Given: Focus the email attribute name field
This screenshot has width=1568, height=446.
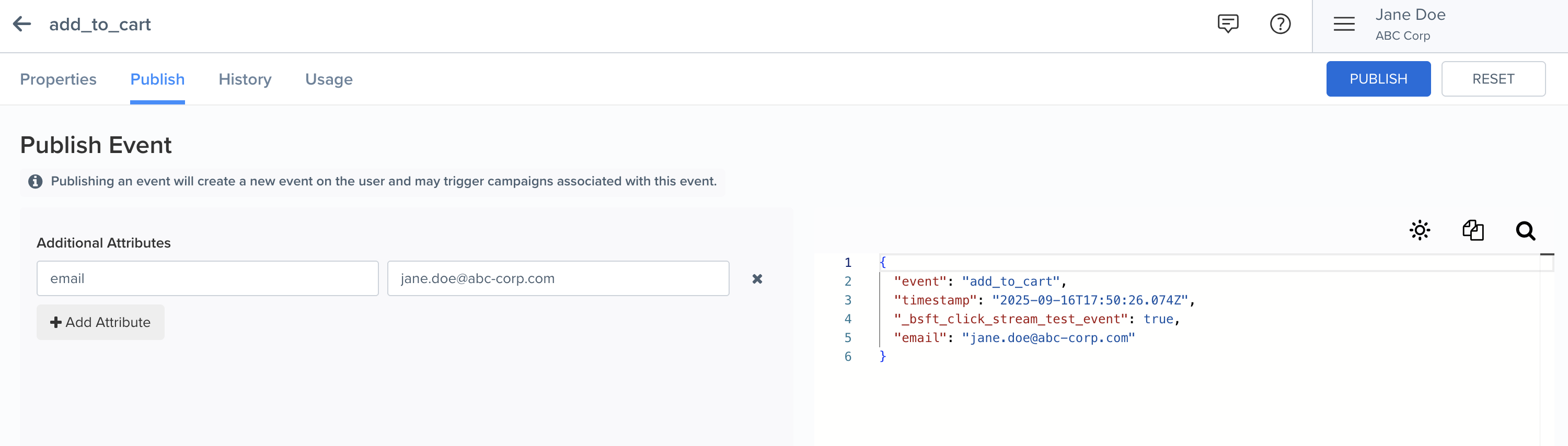Looking at the screenshot, I should click(207, 278).
